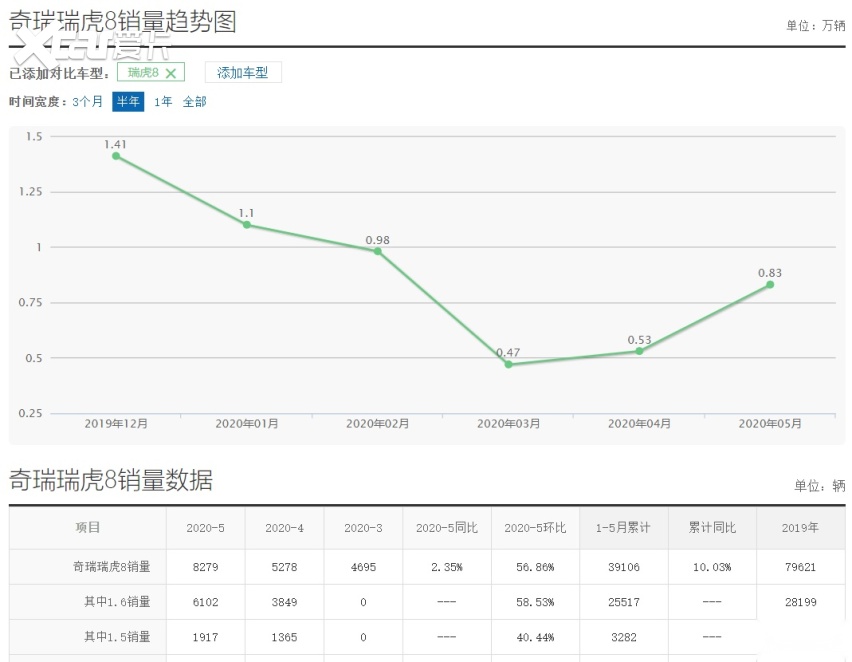Click the 2020年02月 x-axis label
852x662 pixels.
(378, 424)
